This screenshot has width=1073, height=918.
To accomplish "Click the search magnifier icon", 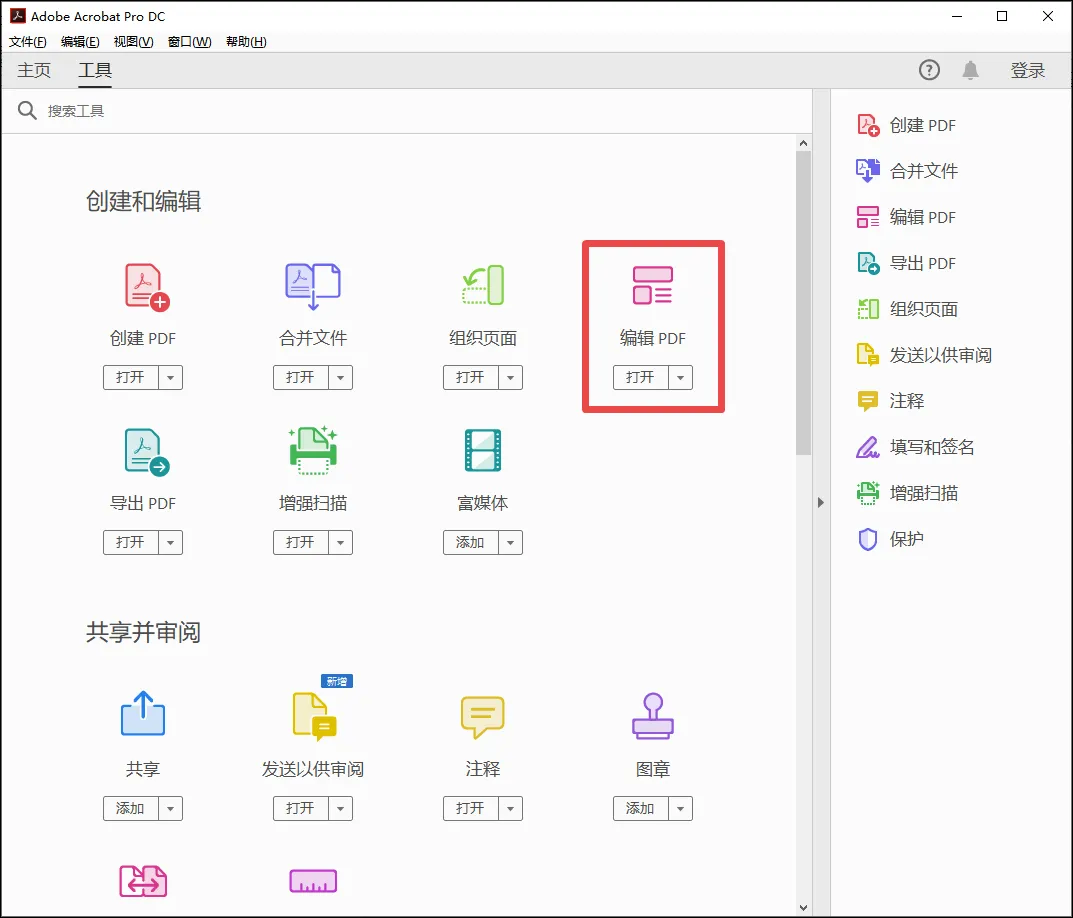I will coord(27,110).
